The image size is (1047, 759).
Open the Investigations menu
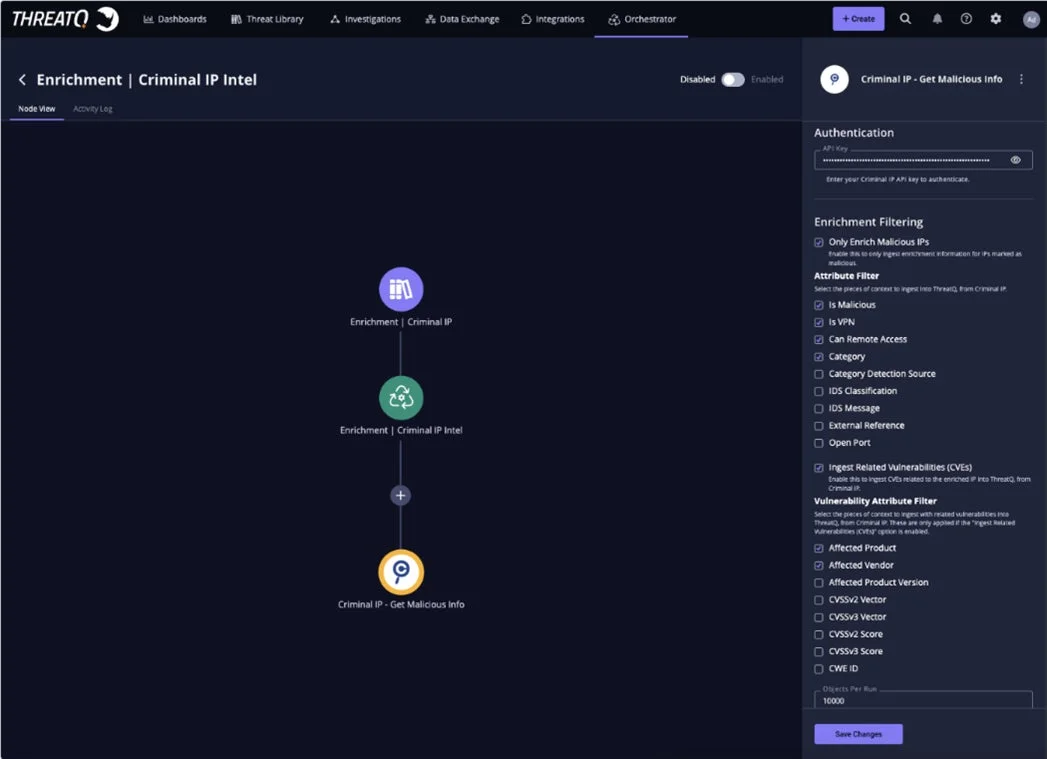(x=365, y=19)
